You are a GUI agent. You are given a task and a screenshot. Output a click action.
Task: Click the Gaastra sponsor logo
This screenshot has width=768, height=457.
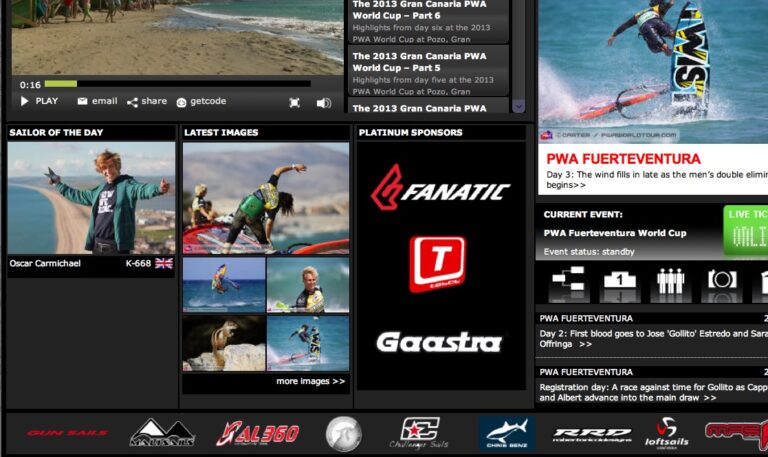[x=439, y=343]
